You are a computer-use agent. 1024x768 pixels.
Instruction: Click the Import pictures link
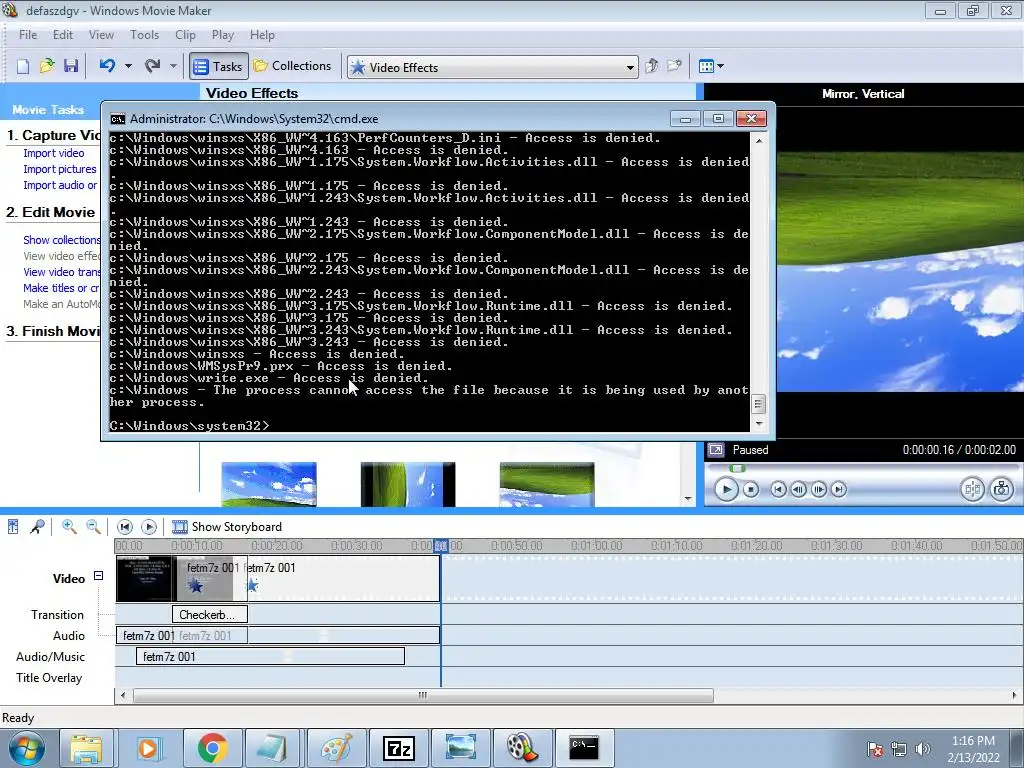59,169
